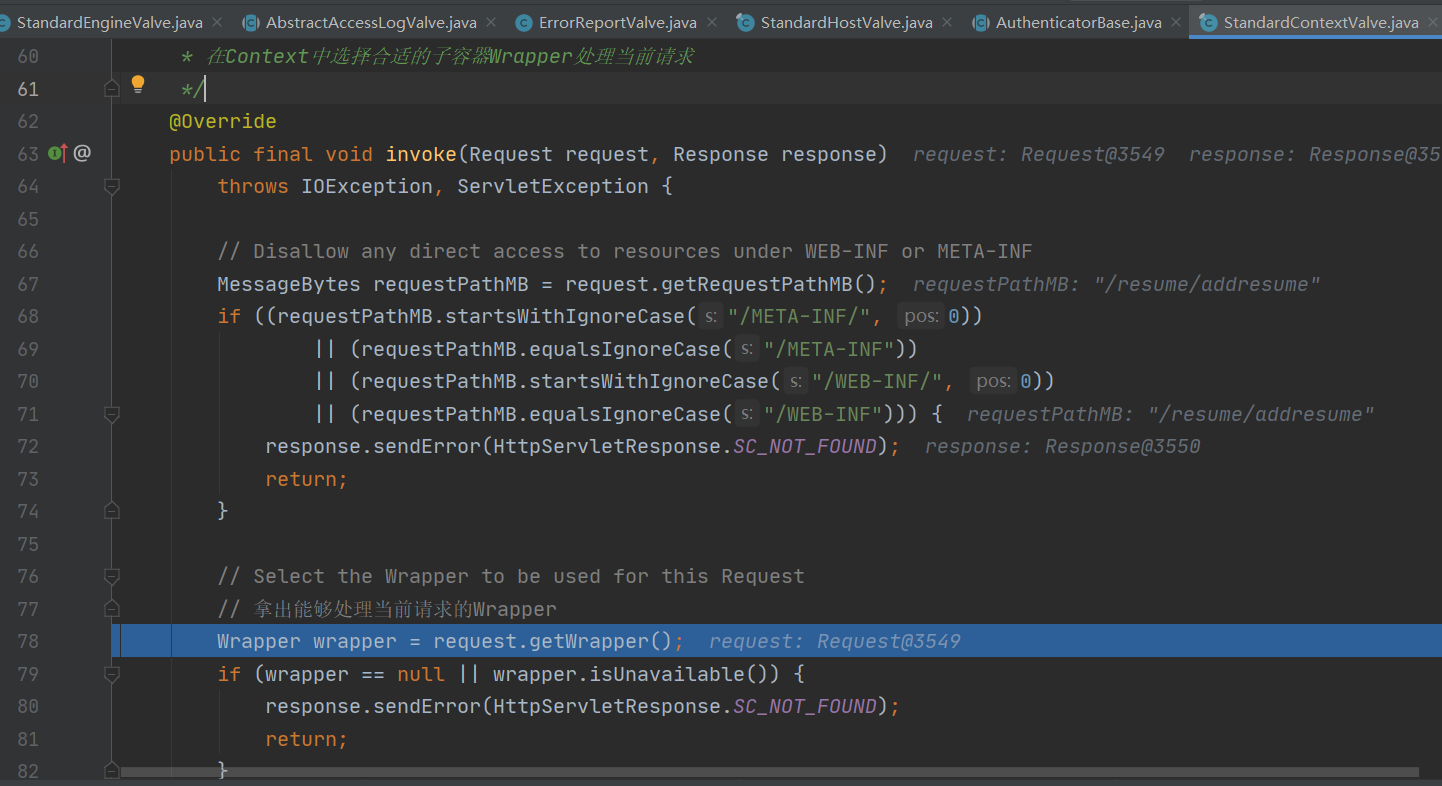The image size is (1442, 786).
Task: Collapse the if-block fold marker on line 79
Action: (x=112, y=674)
